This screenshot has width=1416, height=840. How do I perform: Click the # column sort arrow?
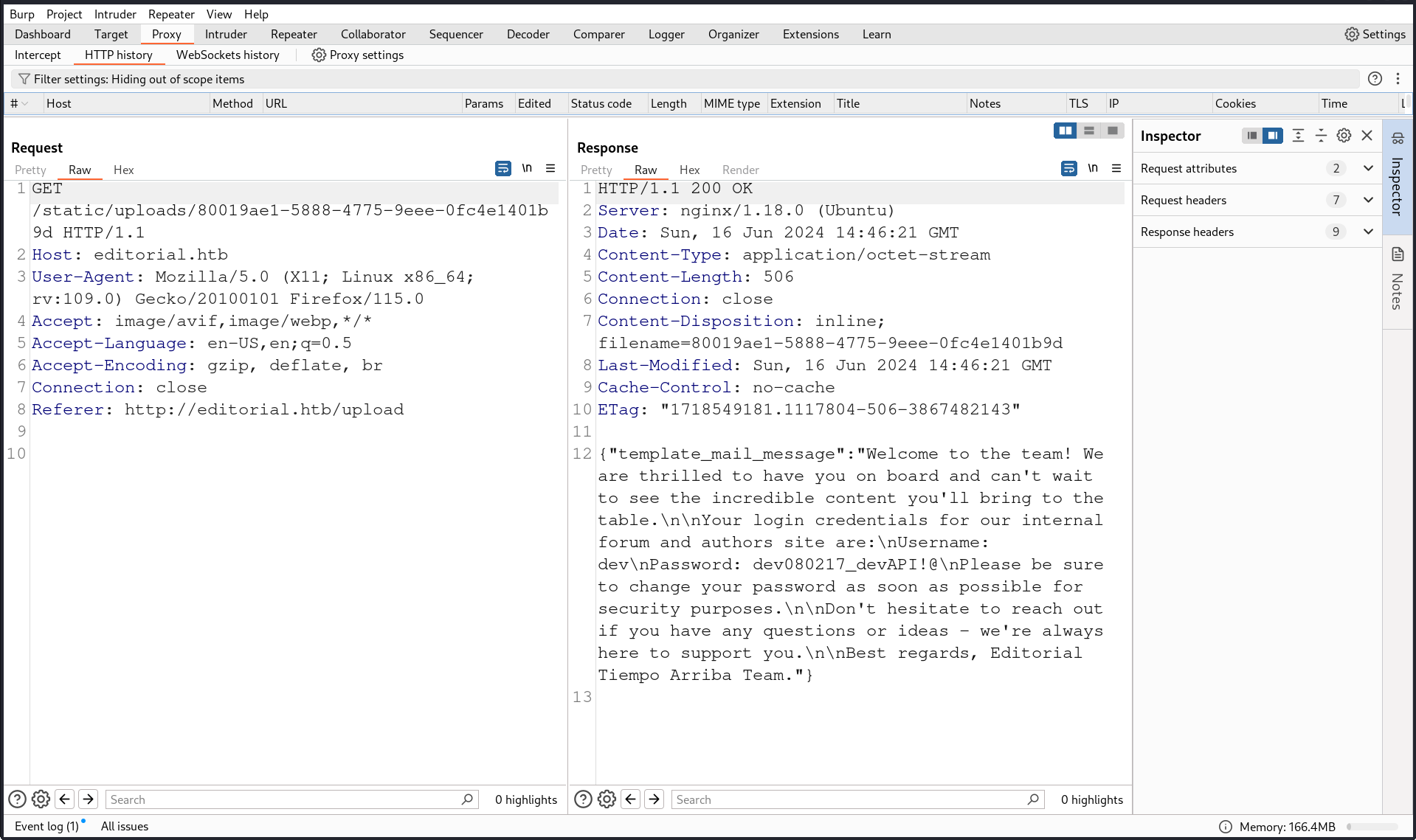[25, 104]
